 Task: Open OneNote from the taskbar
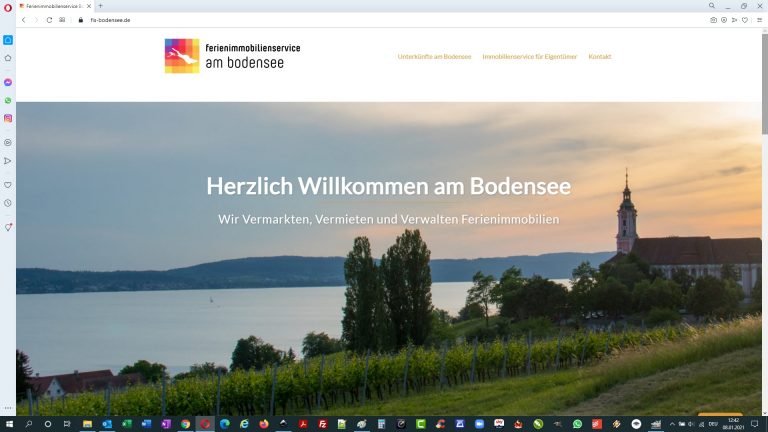[x=166, y=424]
